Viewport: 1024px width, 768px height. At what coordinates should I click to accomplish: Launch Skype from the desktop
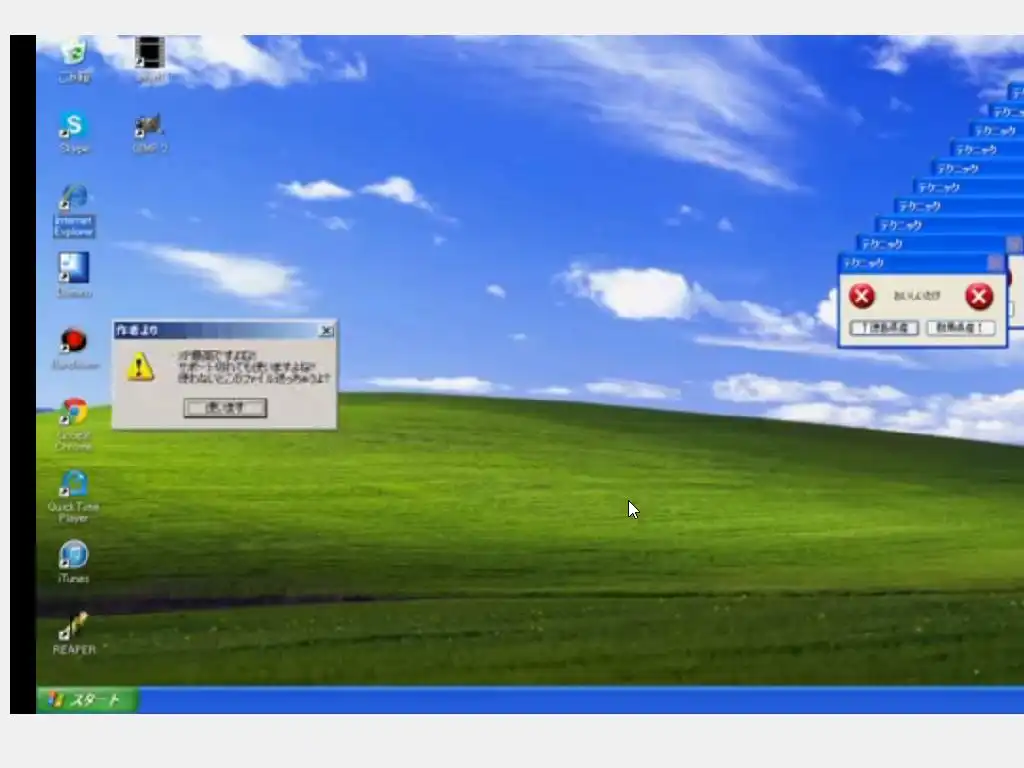coord(74,133)
